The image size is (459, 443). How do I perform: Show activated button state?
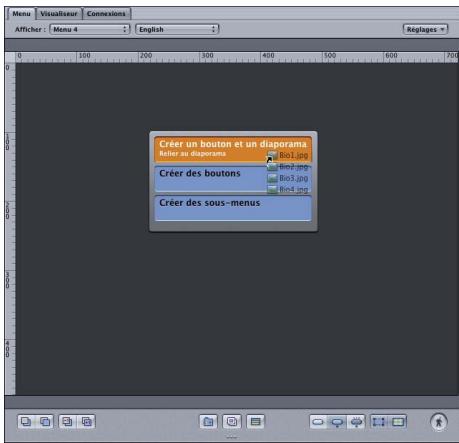(356, 422)
